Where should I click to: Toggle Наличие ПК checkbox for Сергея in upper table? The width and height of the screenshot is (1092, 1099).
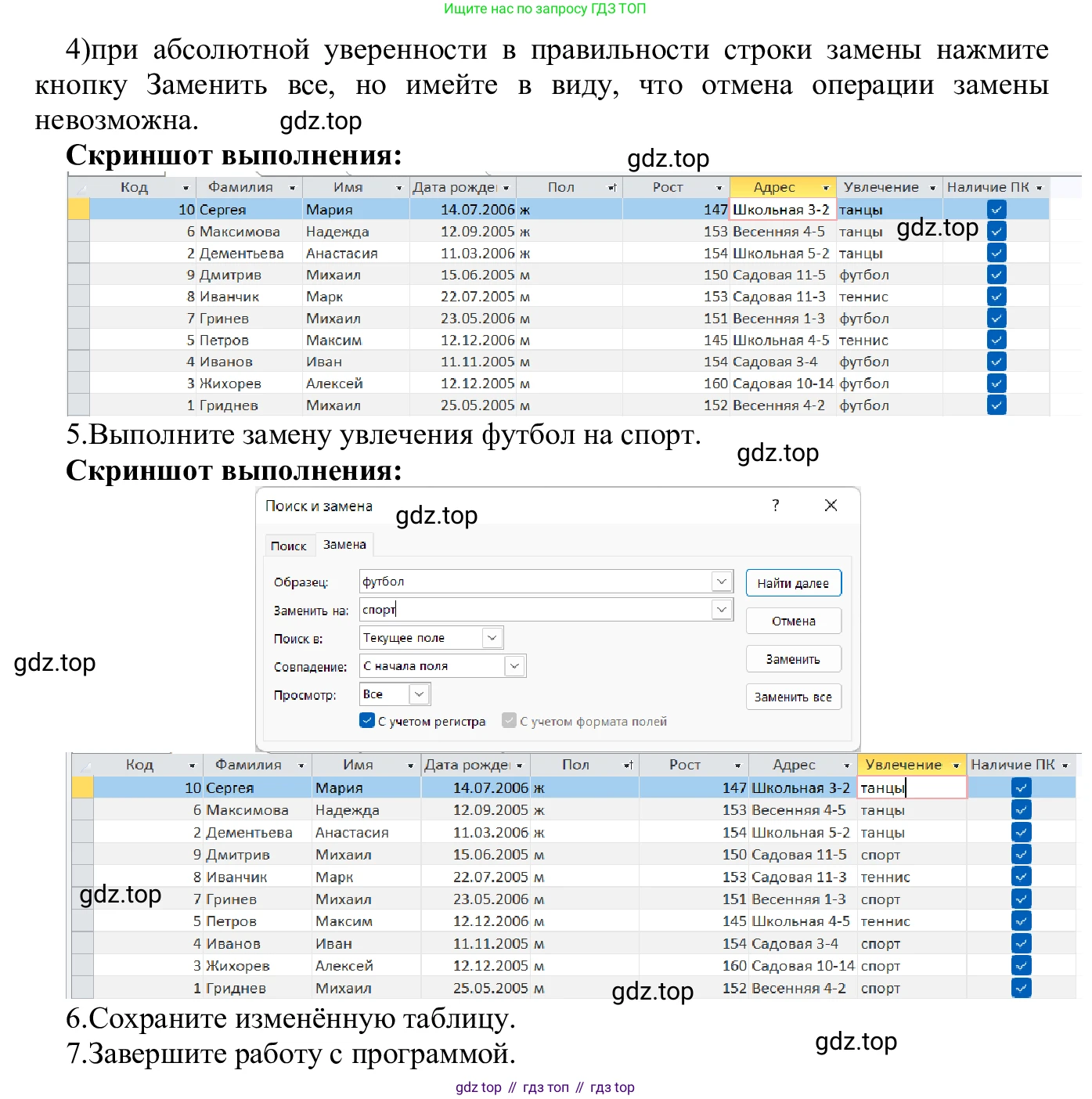coord(996,210)
